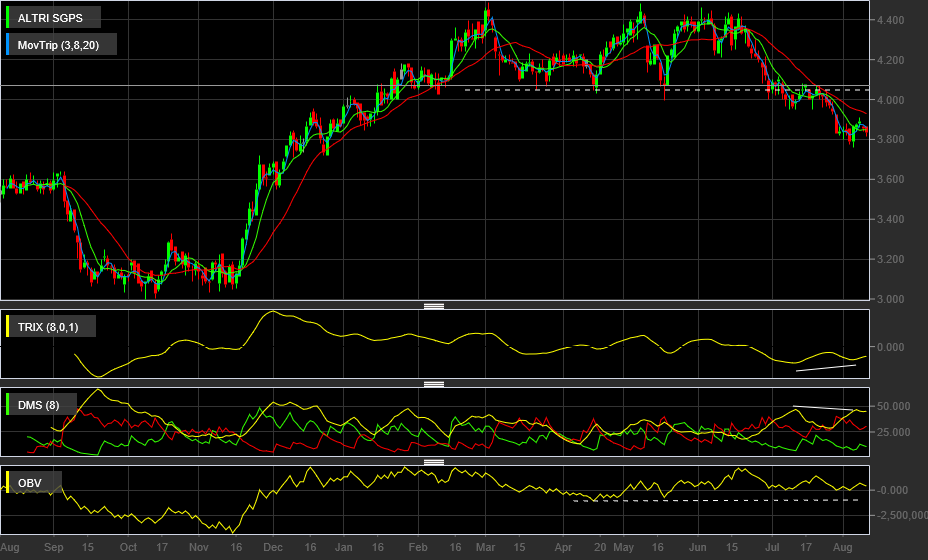Click the yellow color marker beside OBV

pos(7,483)
